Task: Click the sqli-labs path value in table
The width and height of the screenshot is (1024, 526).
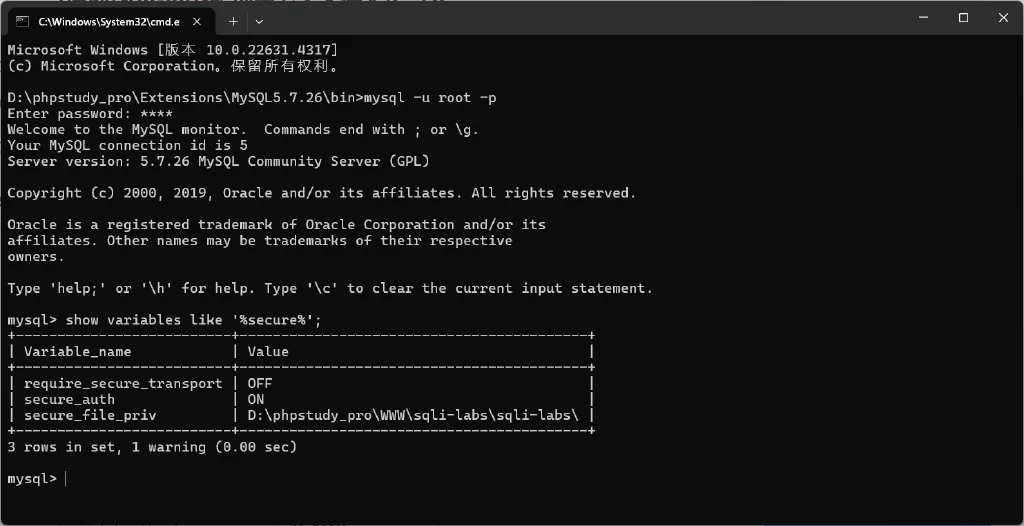Action: point(413,416)
